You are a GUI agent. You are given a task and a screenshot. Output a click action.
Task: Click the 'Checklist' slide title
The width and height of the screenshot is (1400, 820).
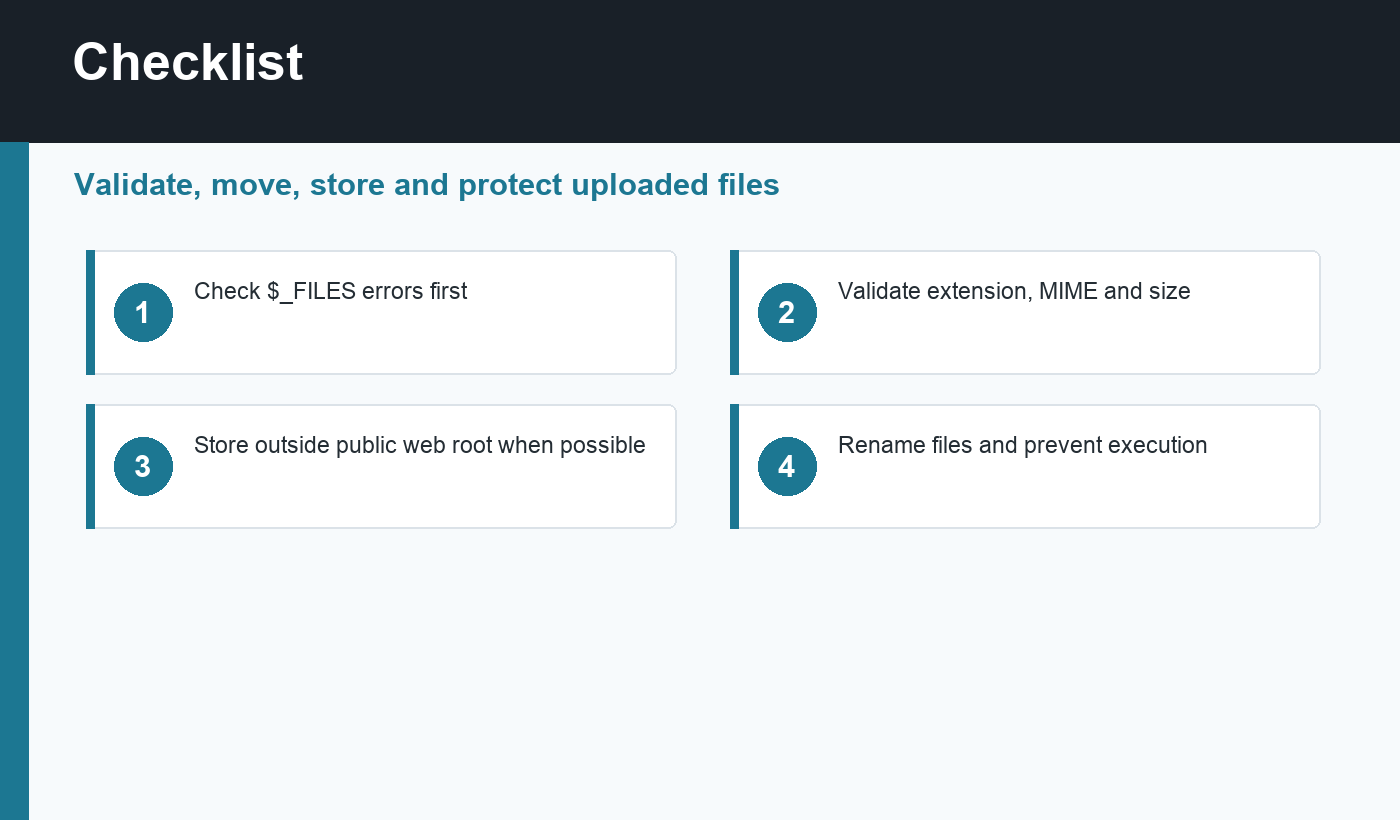[x=188, y=62]
